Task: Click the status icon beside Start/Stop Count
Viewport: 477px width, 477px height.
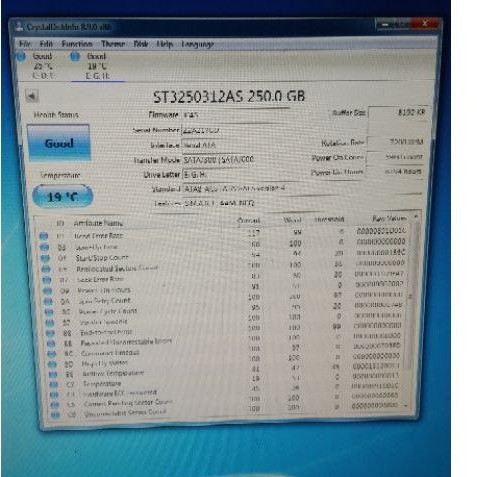Action: point(45,258)
